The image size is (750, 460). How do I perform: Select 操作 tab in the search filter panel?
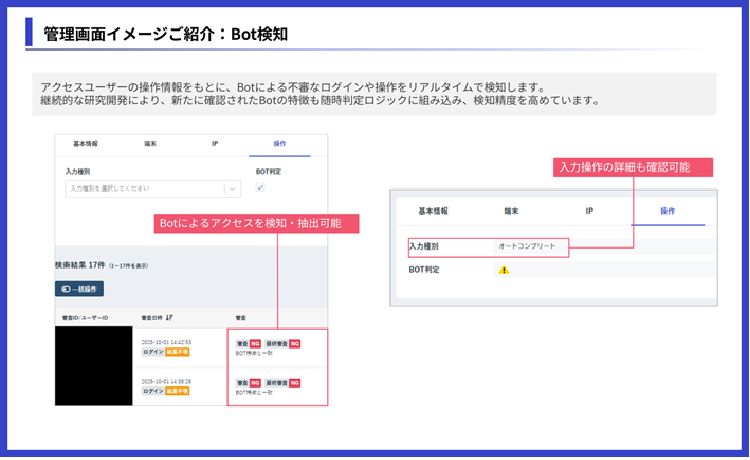pyautogui.click(x=280, y=143)
